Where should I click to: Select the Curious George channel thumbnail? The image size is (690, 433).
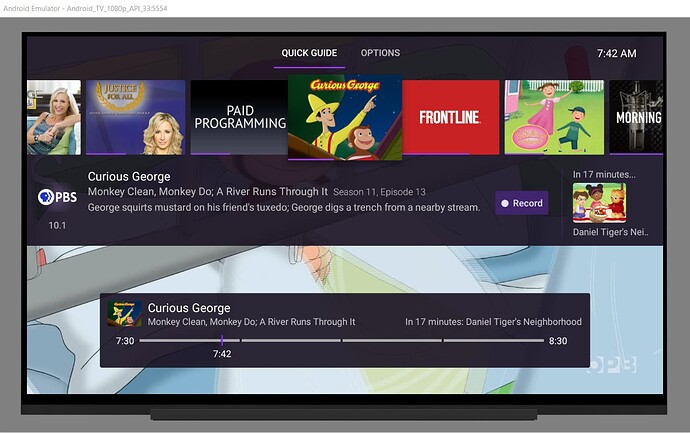[x=344, y=117]
